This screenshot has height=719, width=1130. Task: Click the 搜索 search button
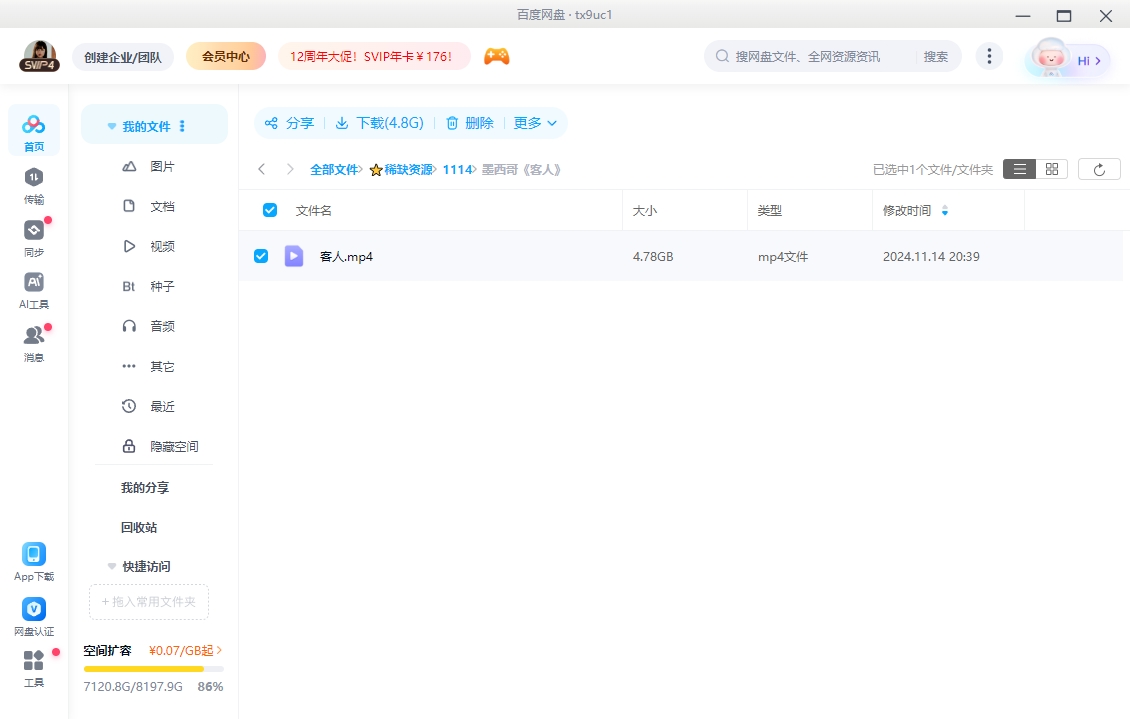[x=935, y=56]
